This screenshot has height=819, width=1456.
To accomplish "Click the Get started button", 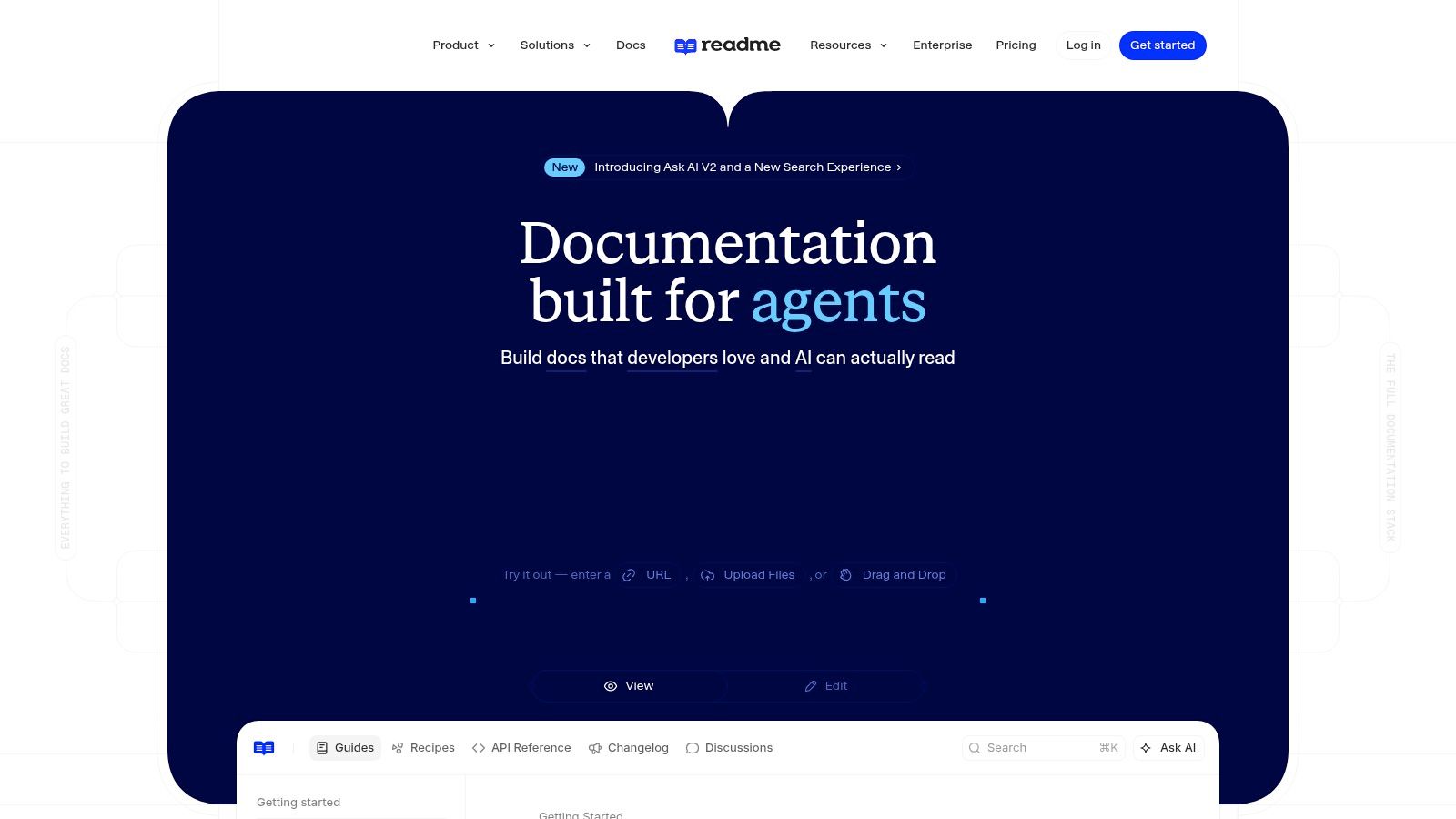I will [1163, 45].
